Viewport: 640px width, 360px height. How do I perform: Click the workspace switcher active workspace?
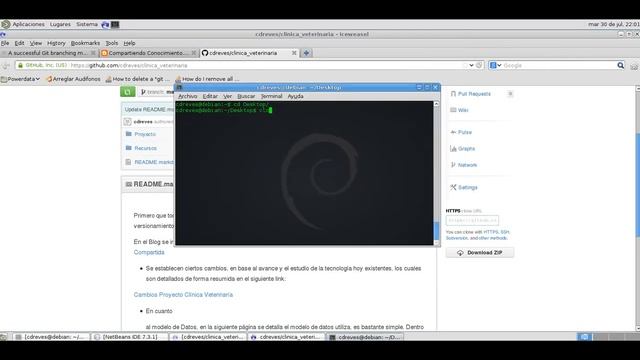pos(584,337)
